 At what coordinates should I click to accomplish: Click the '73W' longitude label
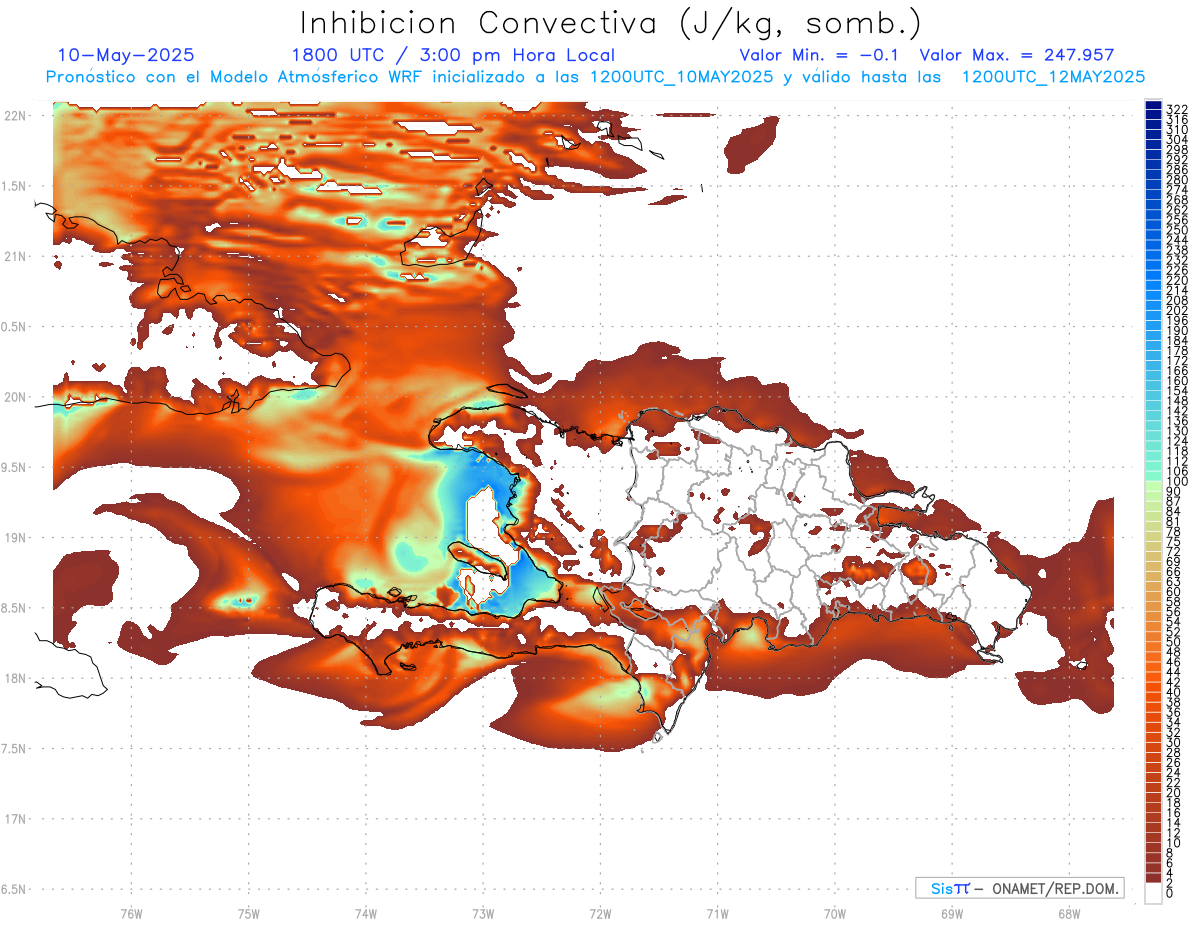coord(483,914)
